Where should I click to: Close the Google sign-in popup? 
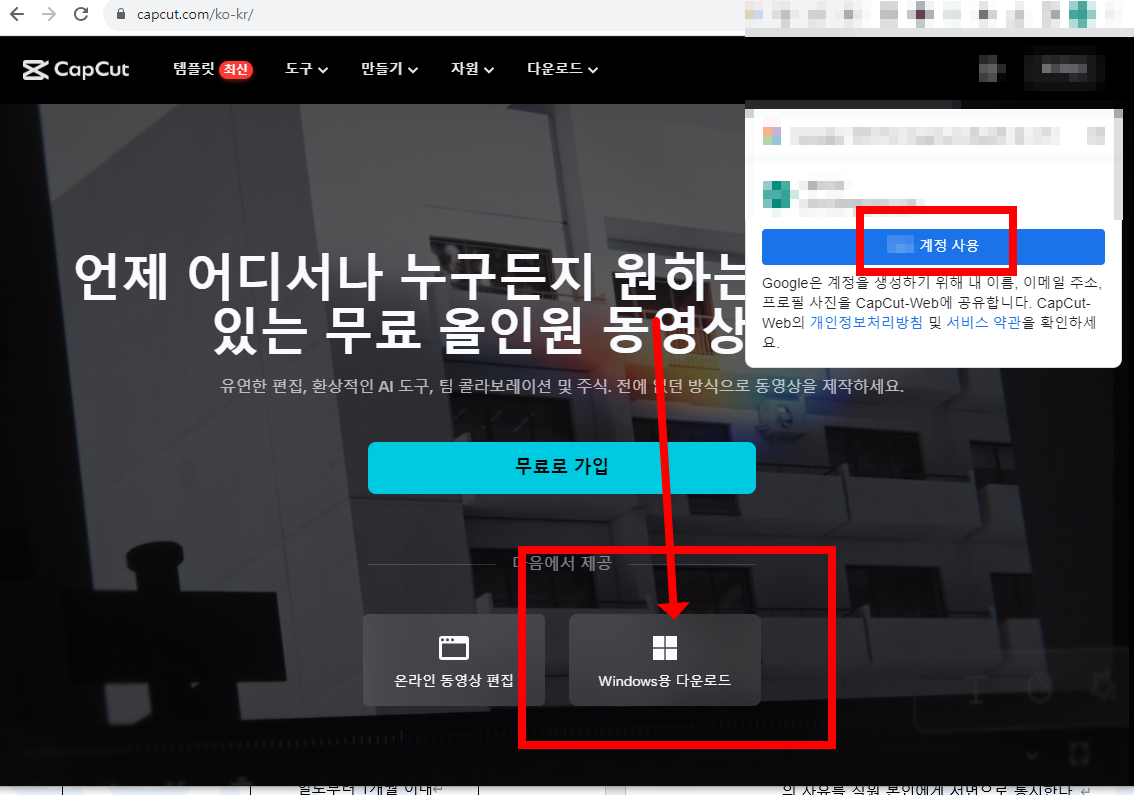(x=1096, y=135)
